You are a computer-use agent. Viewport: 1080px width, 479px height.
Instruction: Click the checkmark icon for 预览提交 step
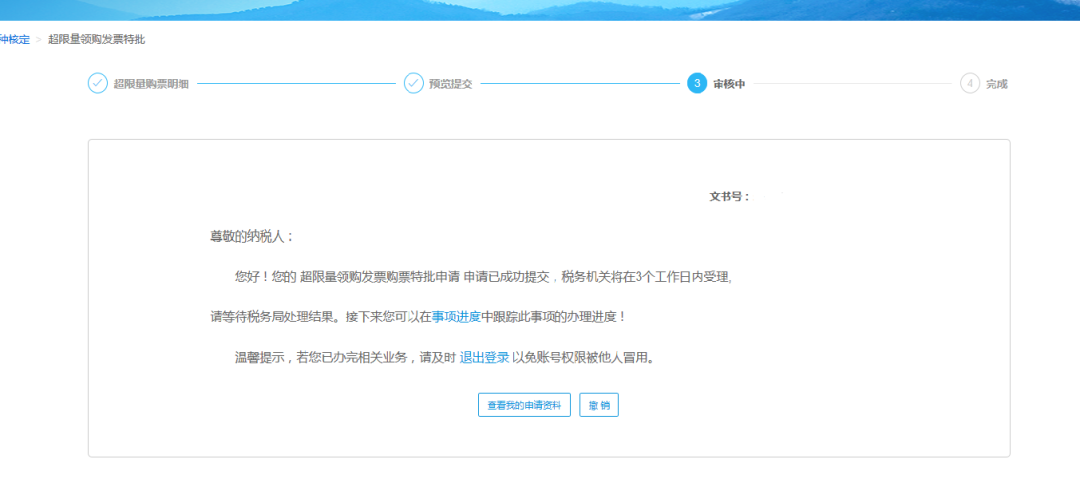413,83
